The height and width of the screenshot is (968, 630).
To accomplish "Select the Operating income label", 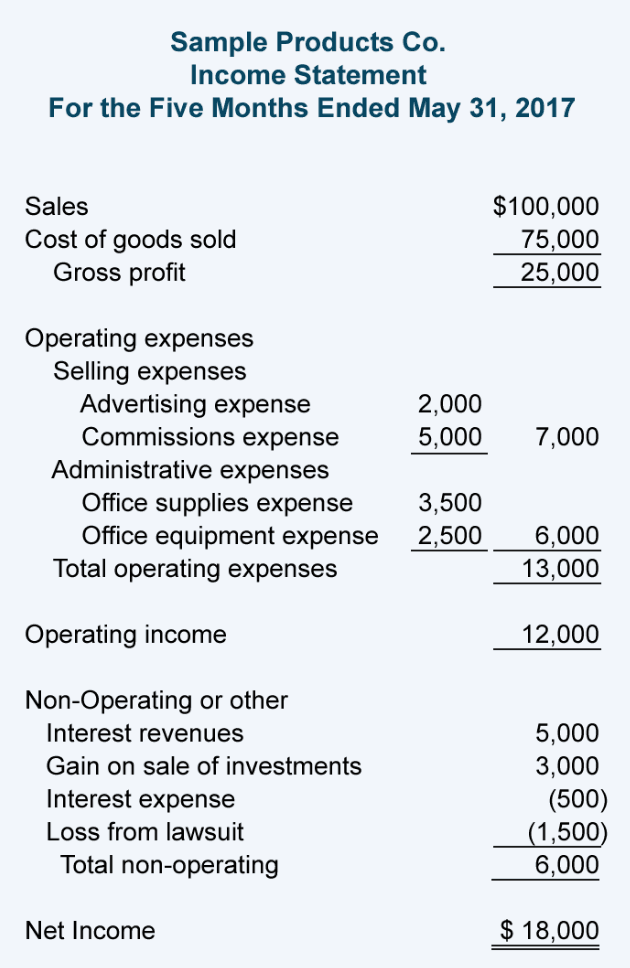I will (125, 634).
